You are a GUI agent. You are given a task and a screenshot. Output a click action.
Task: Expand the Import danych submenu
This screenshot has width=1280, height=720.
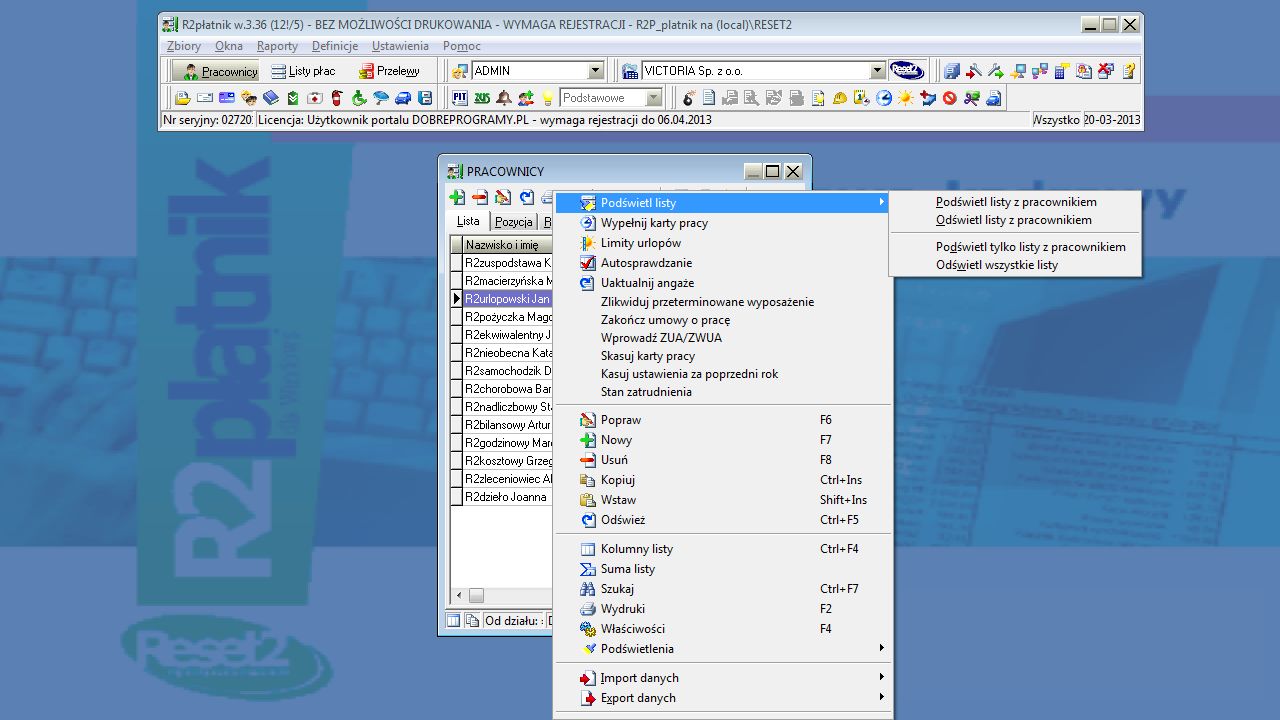click(723, 678)
